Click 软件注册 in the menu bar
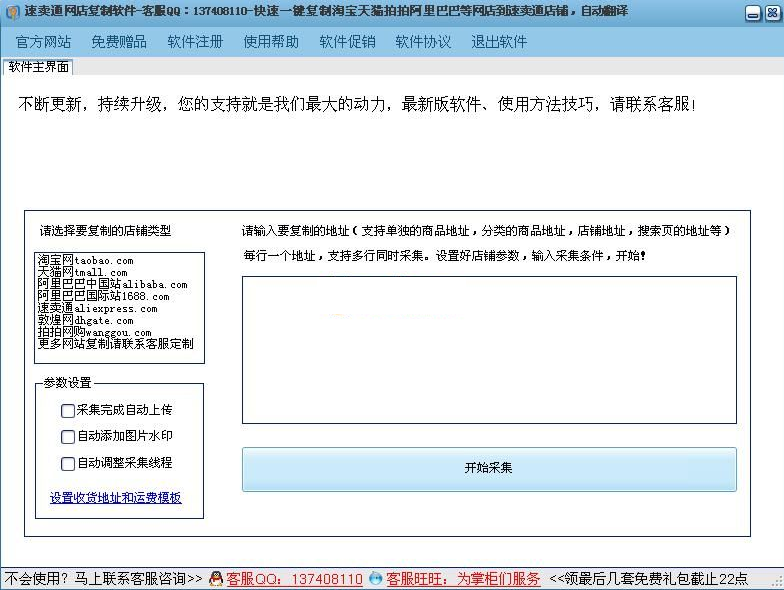This screenshot has height=590, width=784. 195,42
